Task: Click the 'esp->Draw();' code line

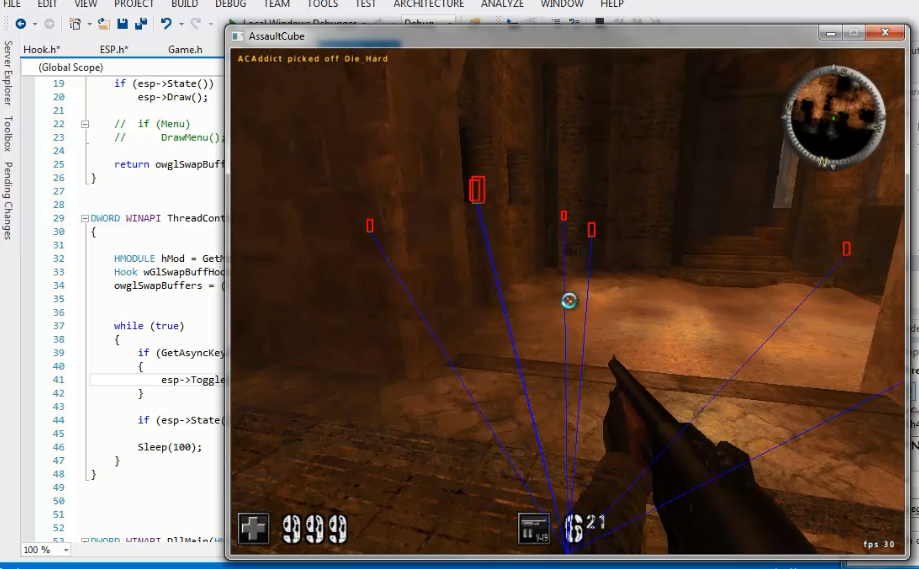Action: pyautogui.click(x=172, y=97)
